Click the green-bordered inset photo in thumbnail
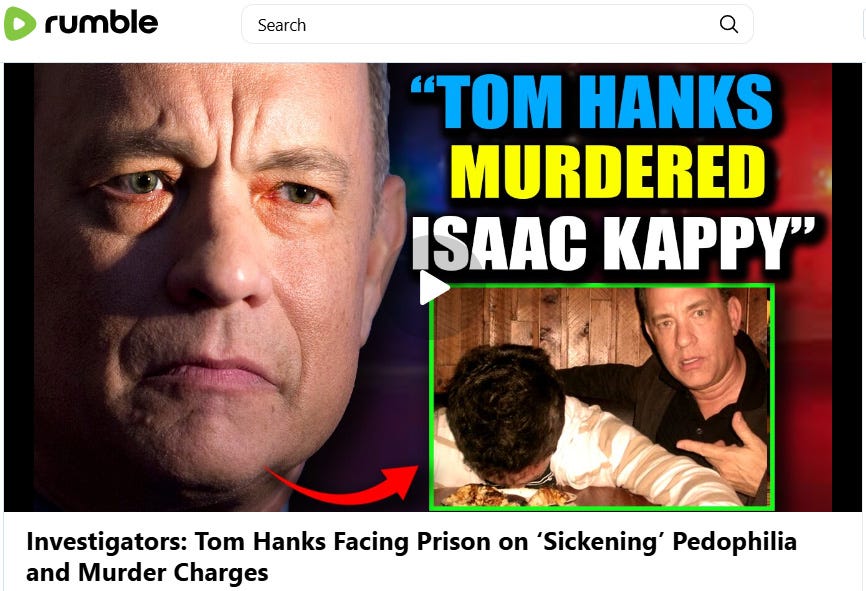The width and height of the screenshot is (866, 591). [x=601, y=397]
